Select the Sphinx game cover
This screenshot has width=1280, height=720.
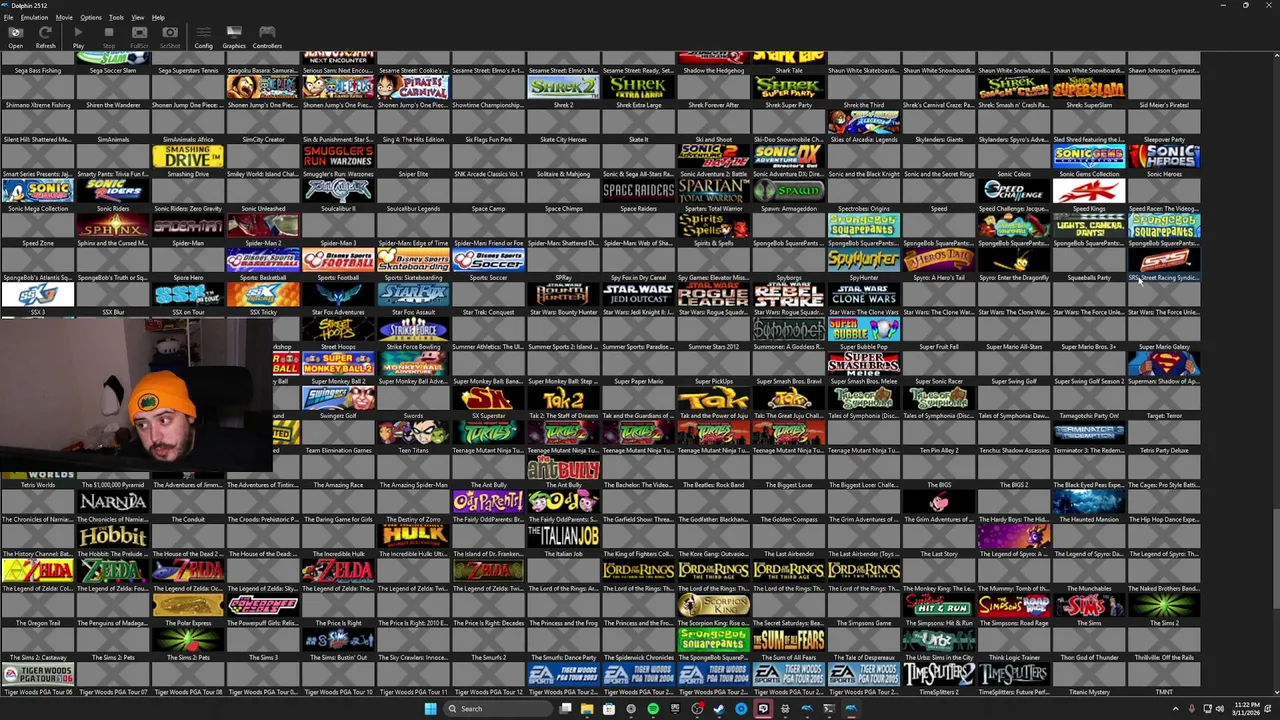[112, 225]
